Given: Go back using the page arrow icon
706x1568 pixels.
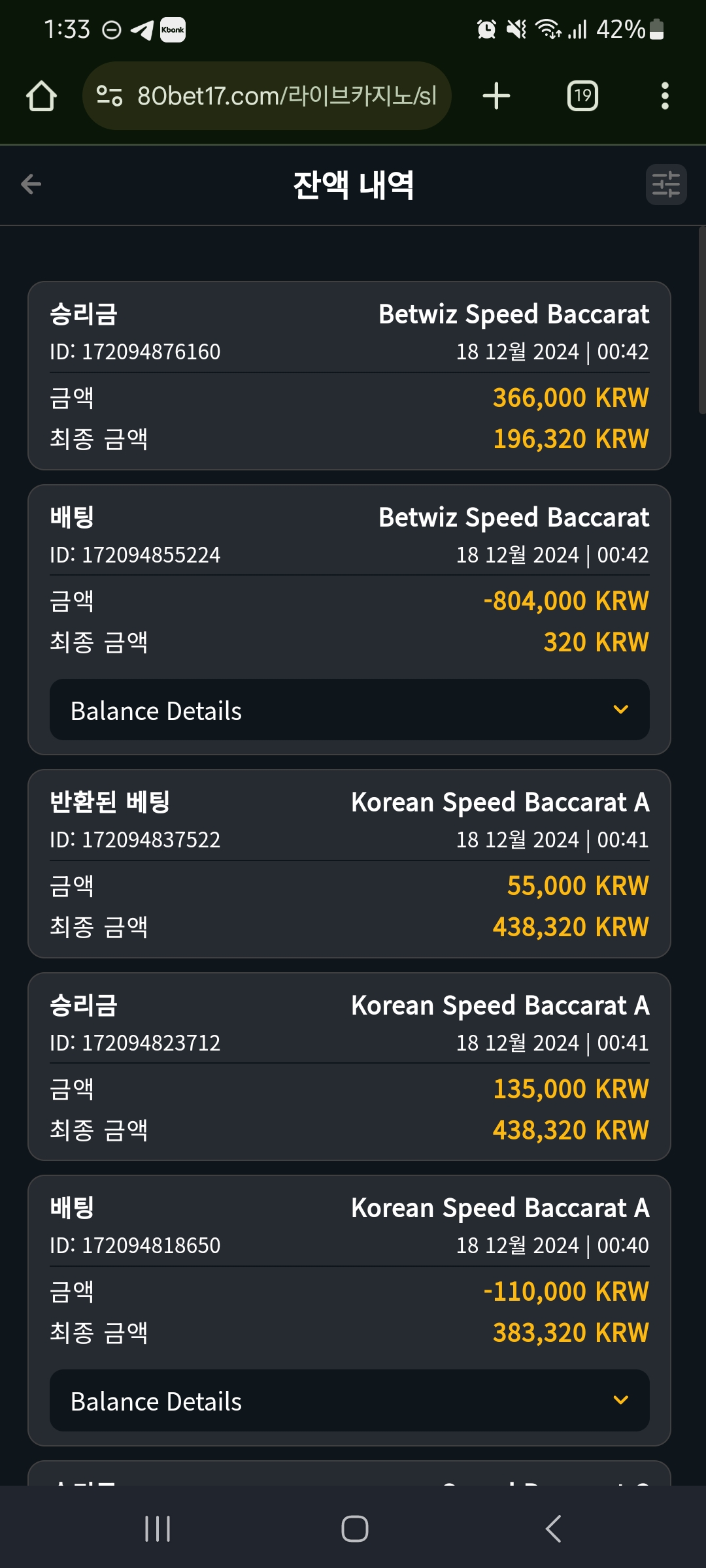Looking at the screenshot, I should [x=31, y=184].
